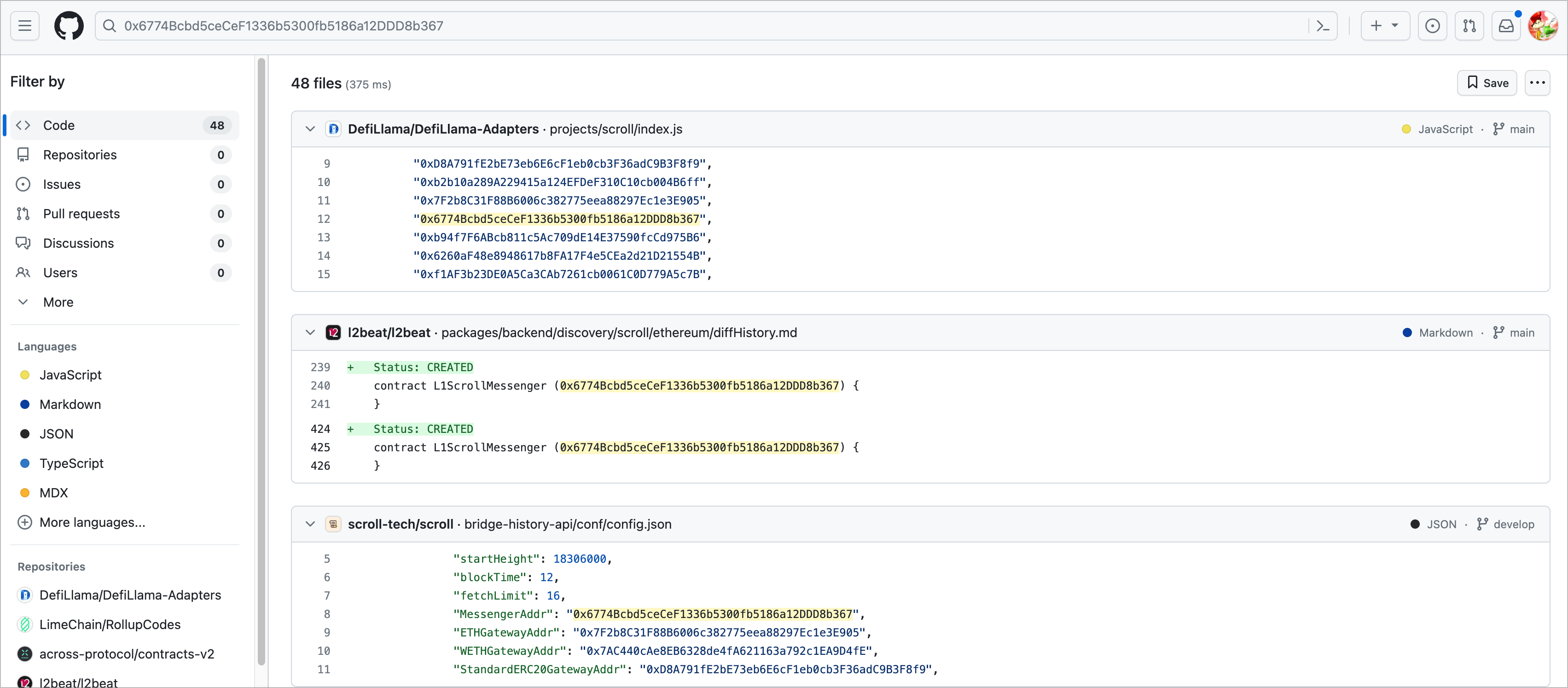Click the bookmark icon on the Save button
The image size is (1568, 688).
click(1473, 83)
